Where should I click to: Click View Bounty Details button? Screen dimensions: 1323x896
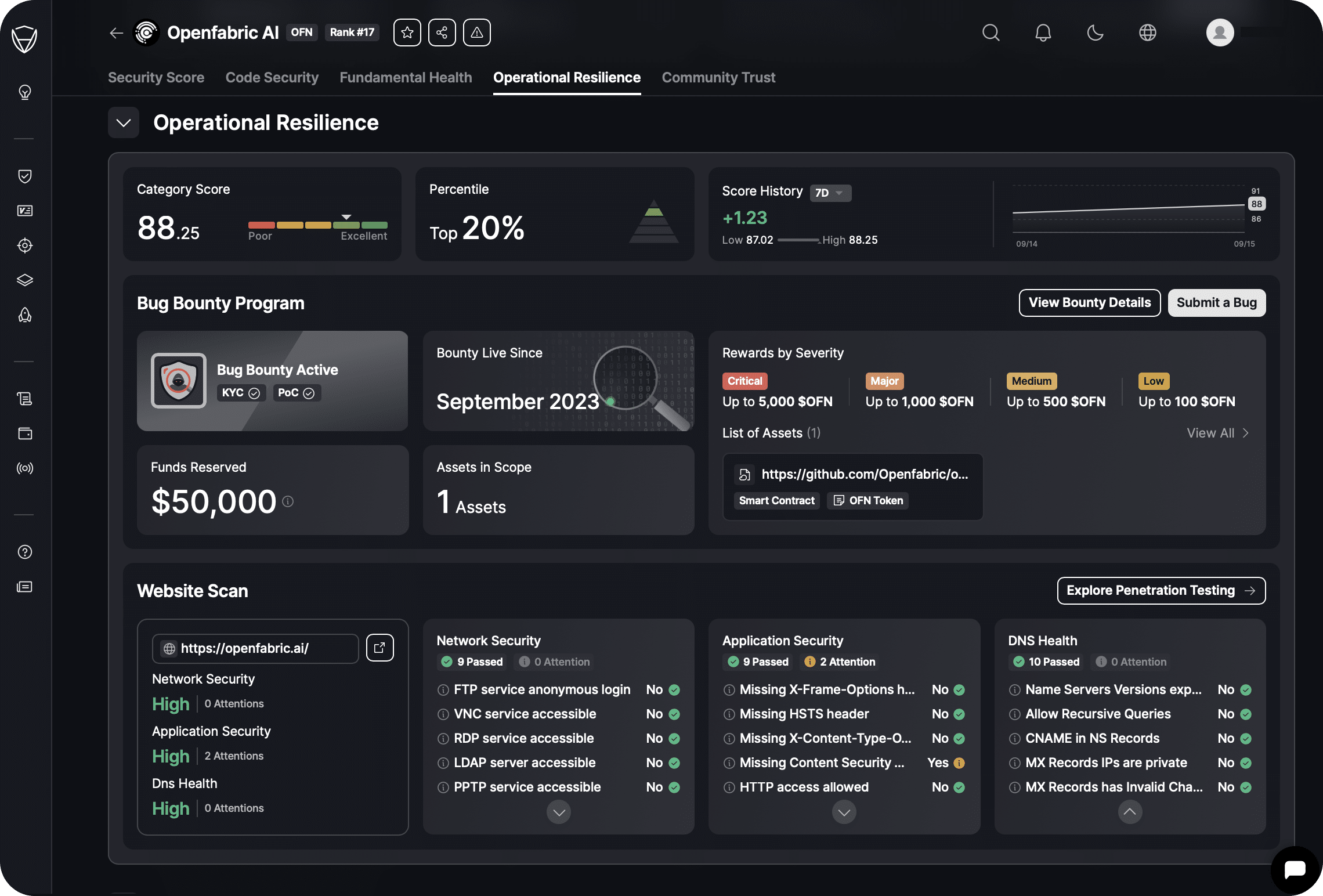1090,303
